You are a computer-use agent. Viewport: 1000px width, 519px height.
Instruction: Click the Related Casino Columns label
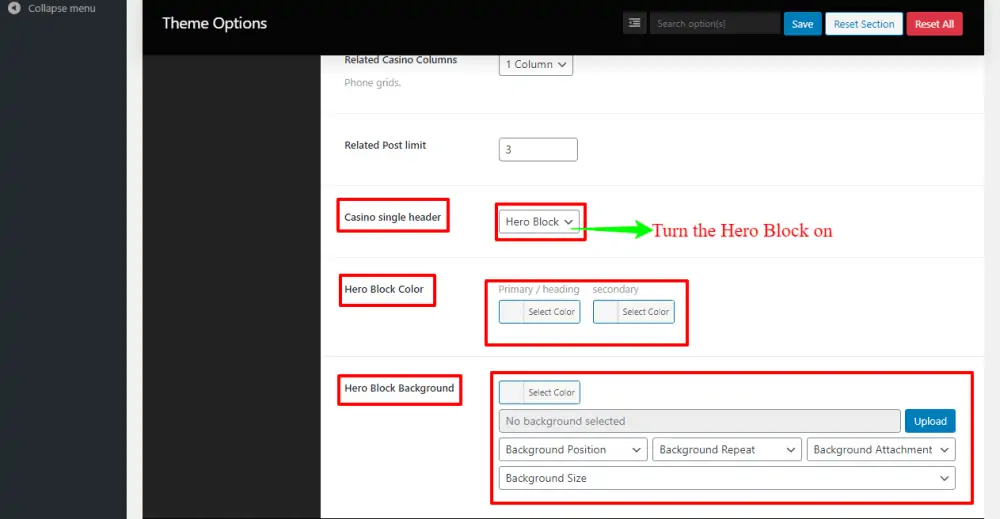point(401,60)
